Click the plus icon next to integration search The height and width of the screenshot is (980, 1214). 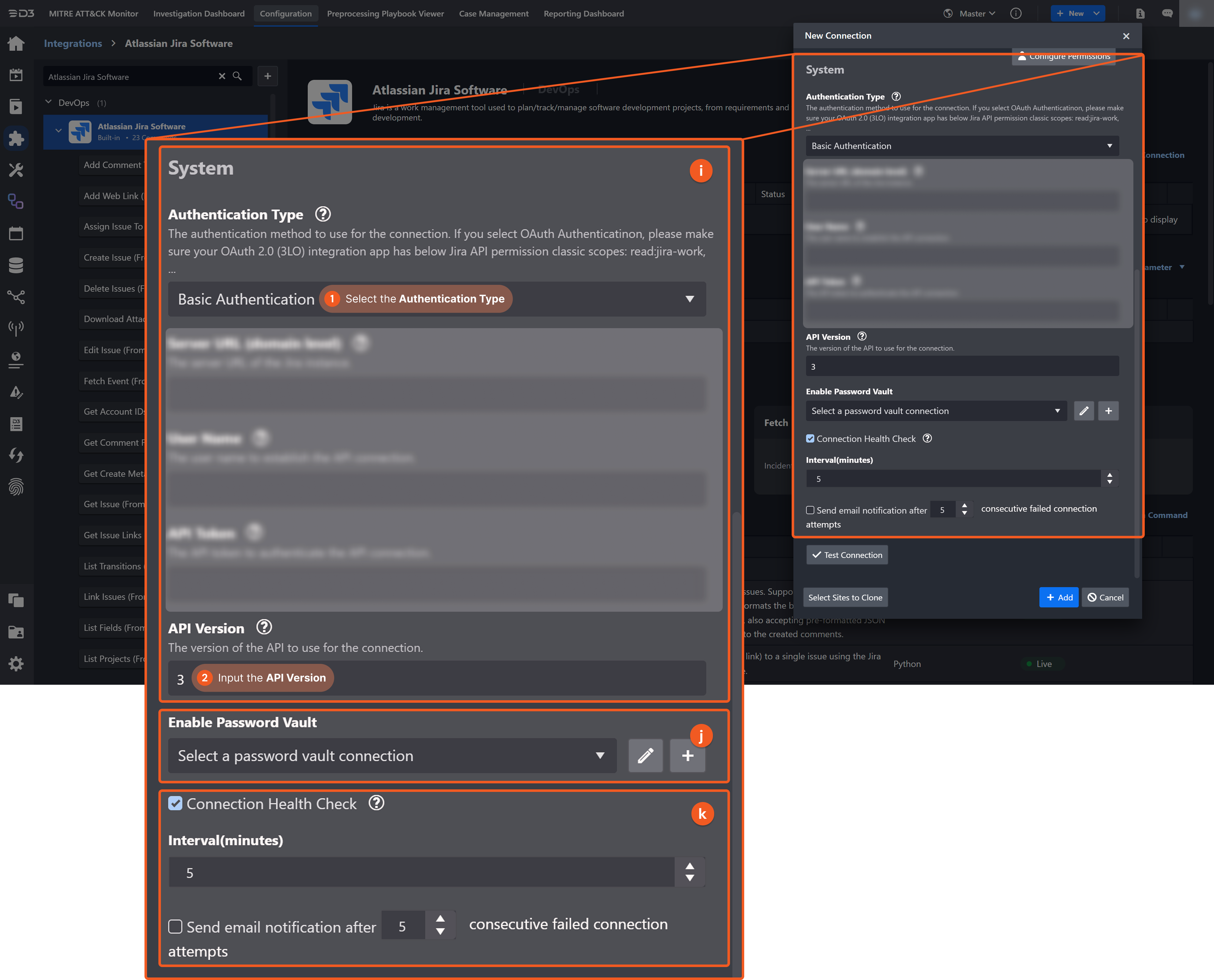tap(267, 76)
